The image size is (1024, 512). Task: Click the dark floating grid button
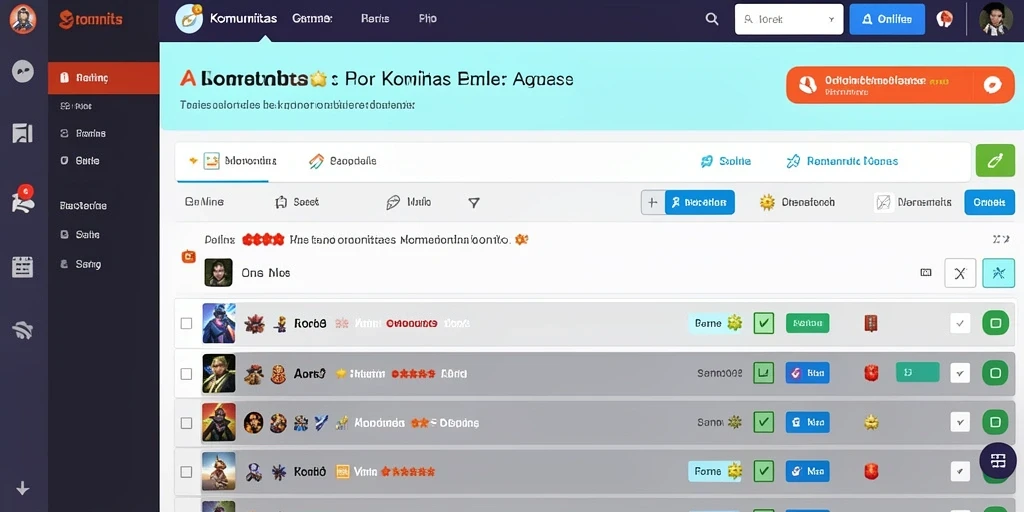[998, 460]
